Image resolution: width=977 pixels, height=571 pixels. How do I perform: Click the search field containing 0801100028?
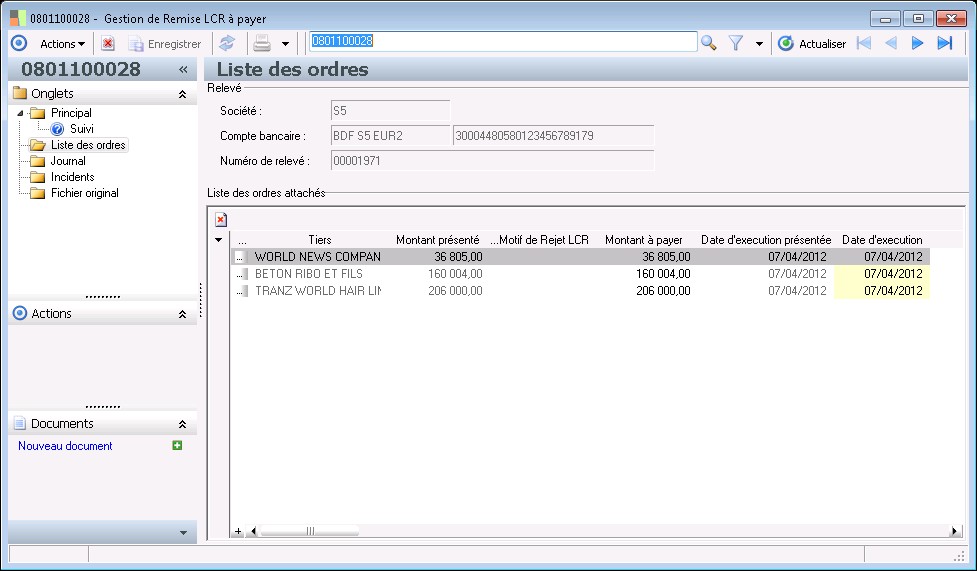point(502,41)
